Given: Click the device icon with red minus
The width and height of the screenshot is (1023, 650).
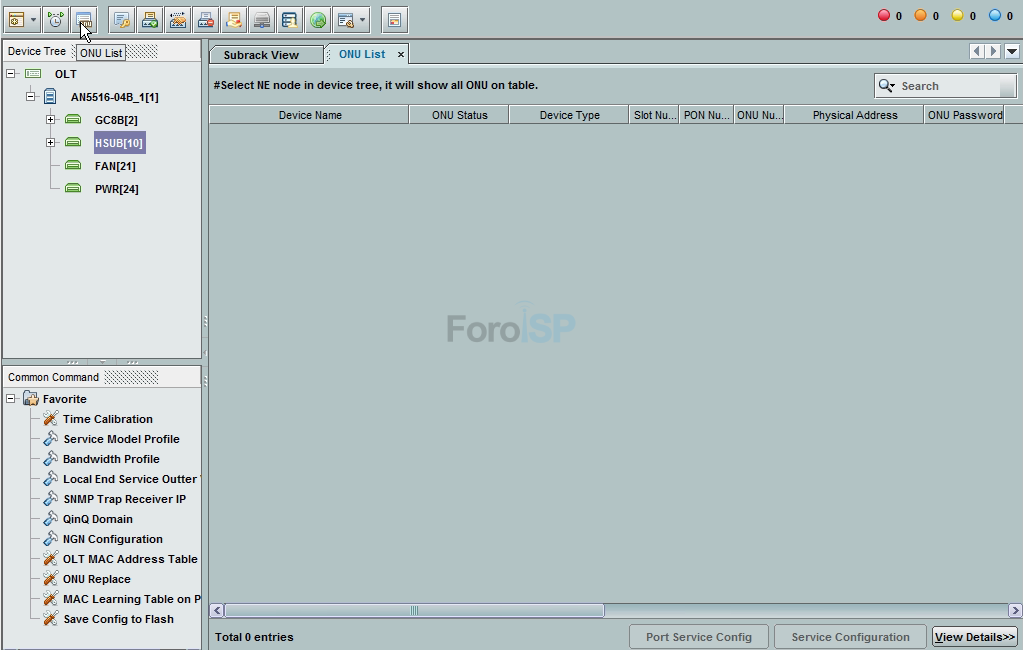Looking at the screenshot, I should coord(205,19).
